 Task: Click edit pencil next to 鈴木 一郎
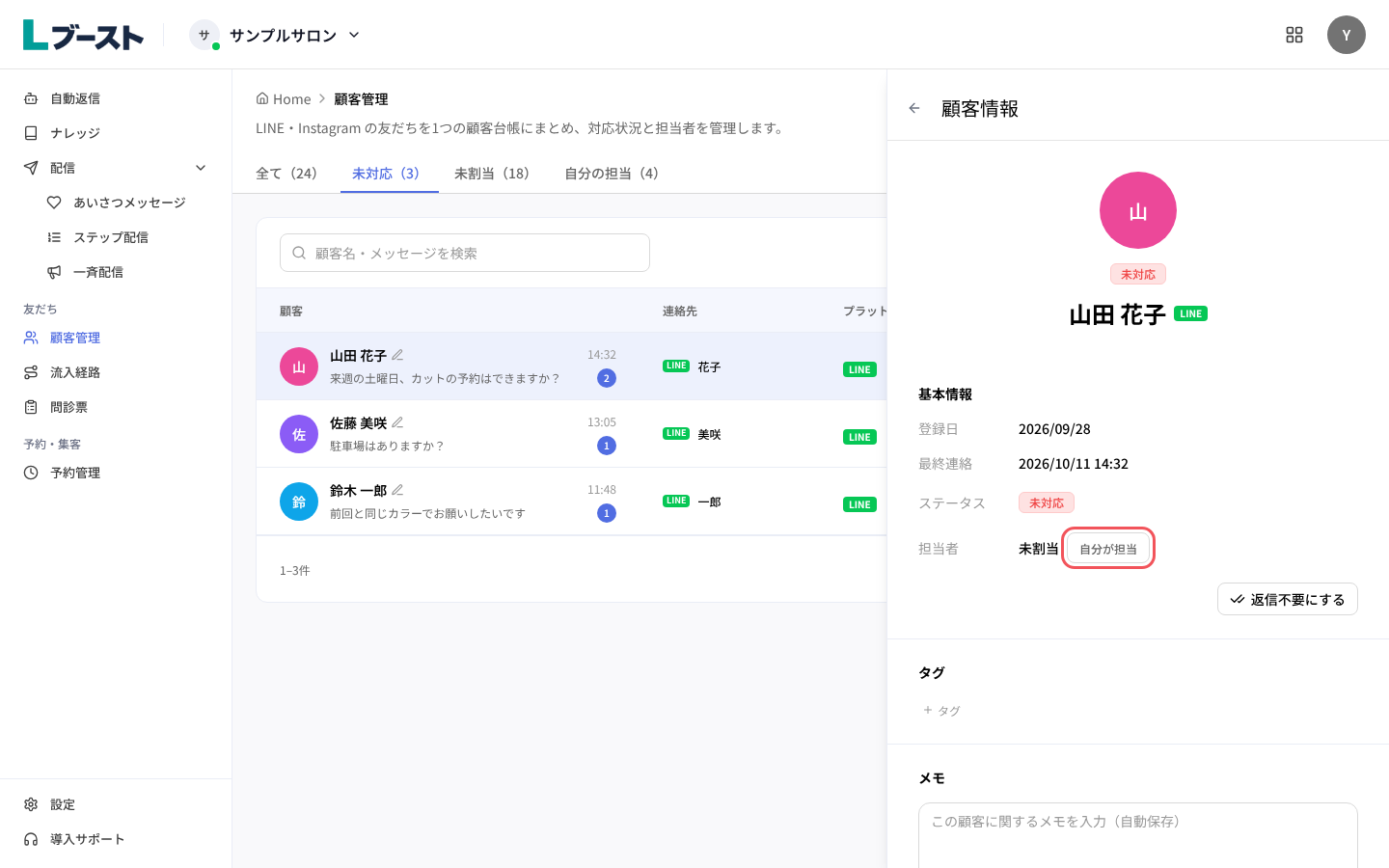click(397, 490)
